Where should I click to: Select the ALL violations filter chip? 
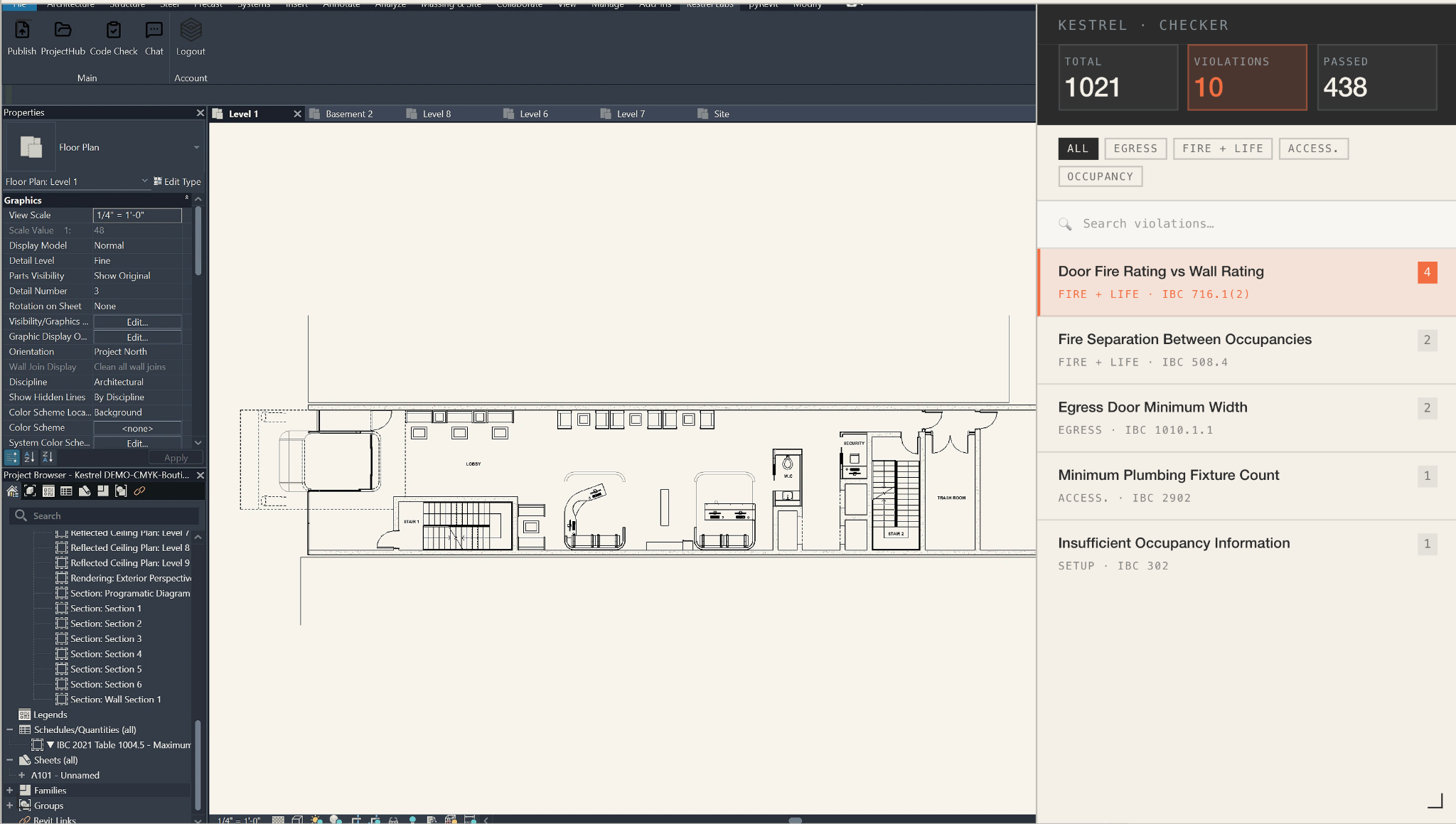click(1078, 149)
